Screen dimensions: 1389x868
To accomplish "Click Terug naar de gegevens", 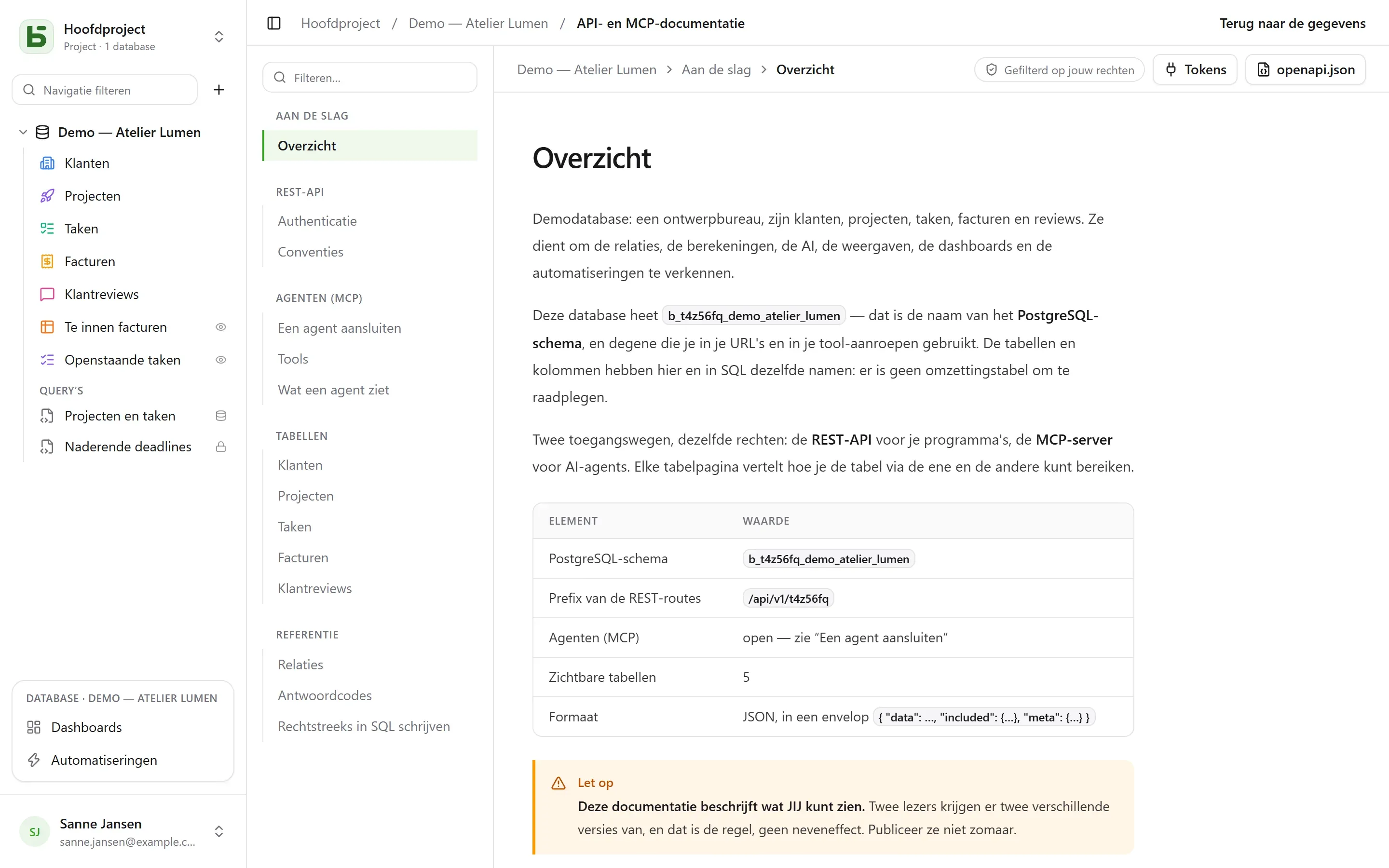I will tap(1293, 24).
